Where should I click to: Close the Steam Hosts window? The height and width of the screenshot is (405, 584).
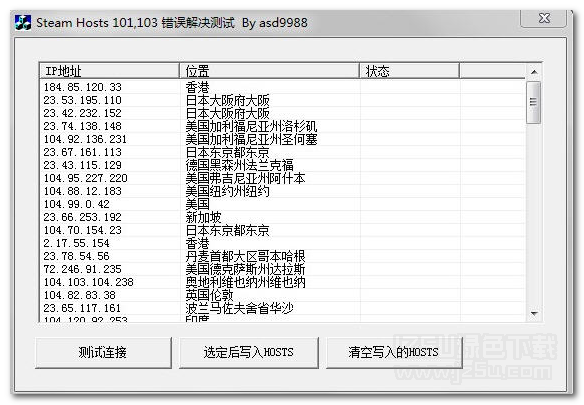pyautogui.click(x=544, y=18)
